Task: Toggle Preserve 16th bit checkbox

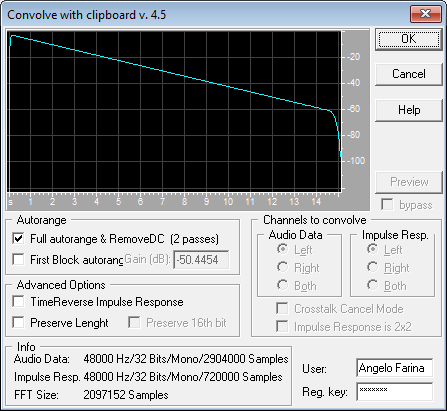Action: pyautogui.click(x=134, y=322)
